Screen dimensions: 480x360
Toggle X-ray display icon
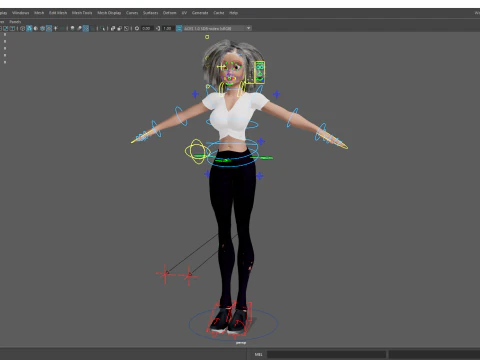click(x=113, y=28)
